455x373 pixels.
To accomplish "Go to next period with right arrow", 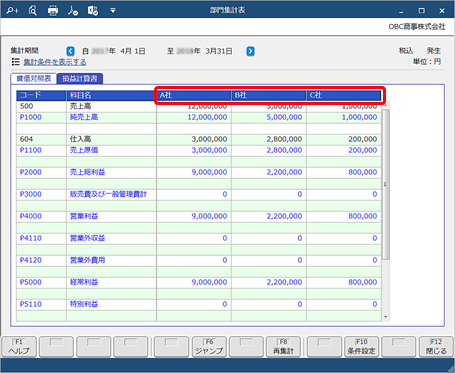I will (x=250, y=51).
